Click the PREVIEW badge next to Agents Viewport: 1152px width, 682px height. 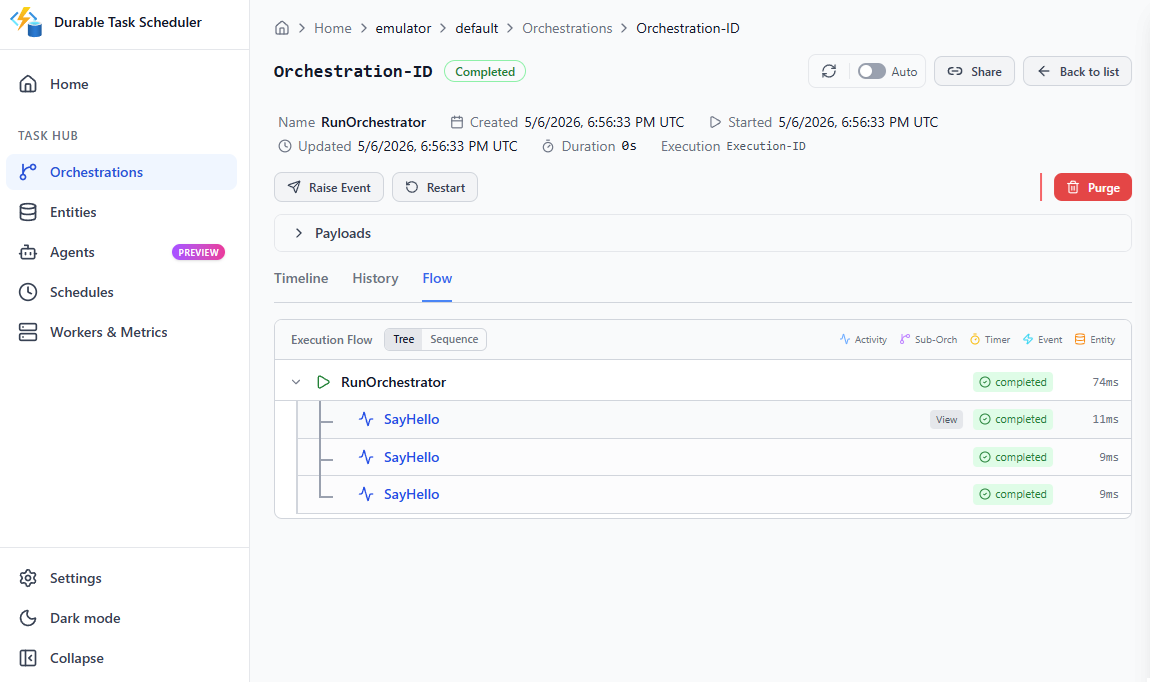tap(198, 252)
